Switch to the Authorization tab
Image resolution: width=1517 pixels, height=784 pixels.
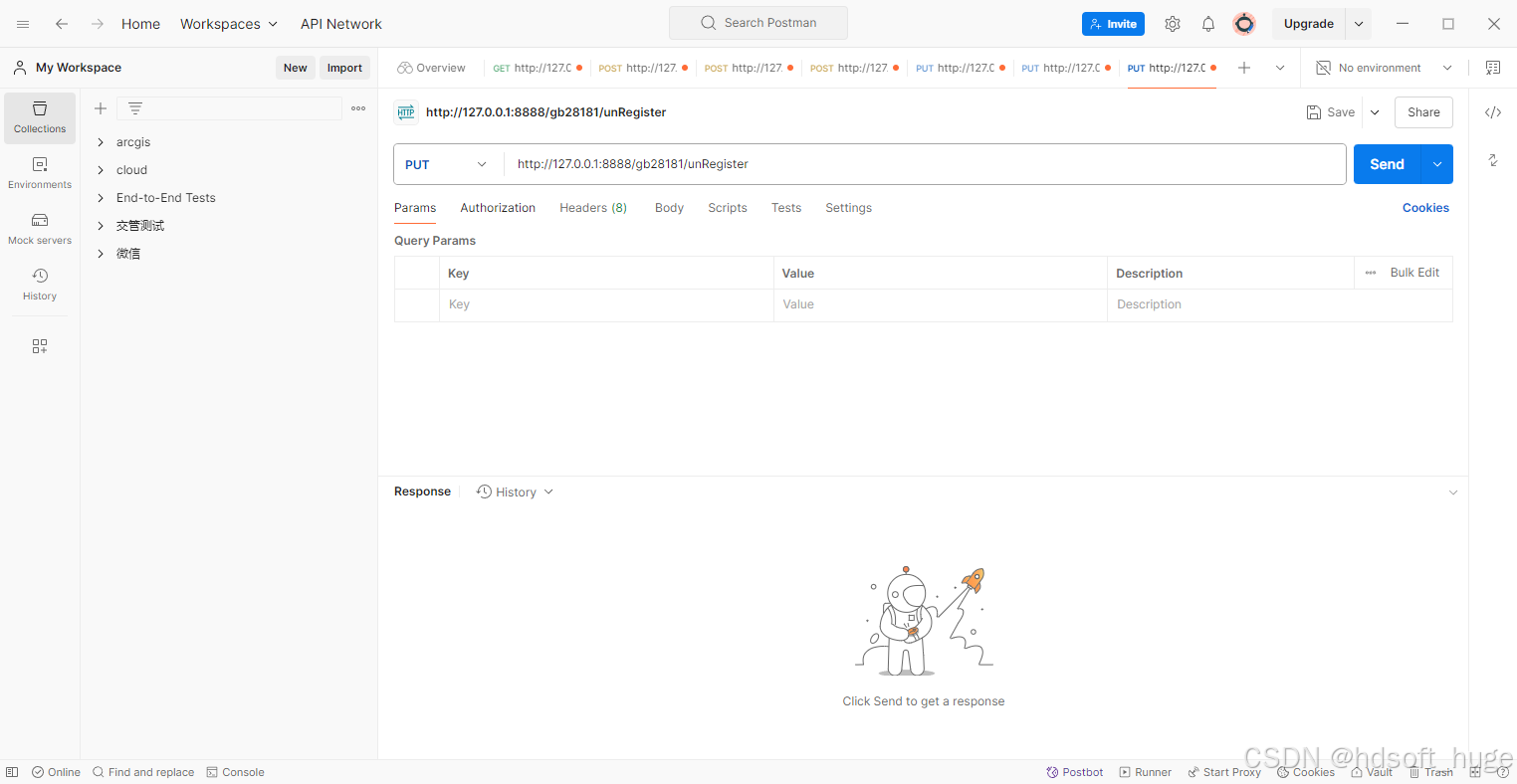(498, 208)
